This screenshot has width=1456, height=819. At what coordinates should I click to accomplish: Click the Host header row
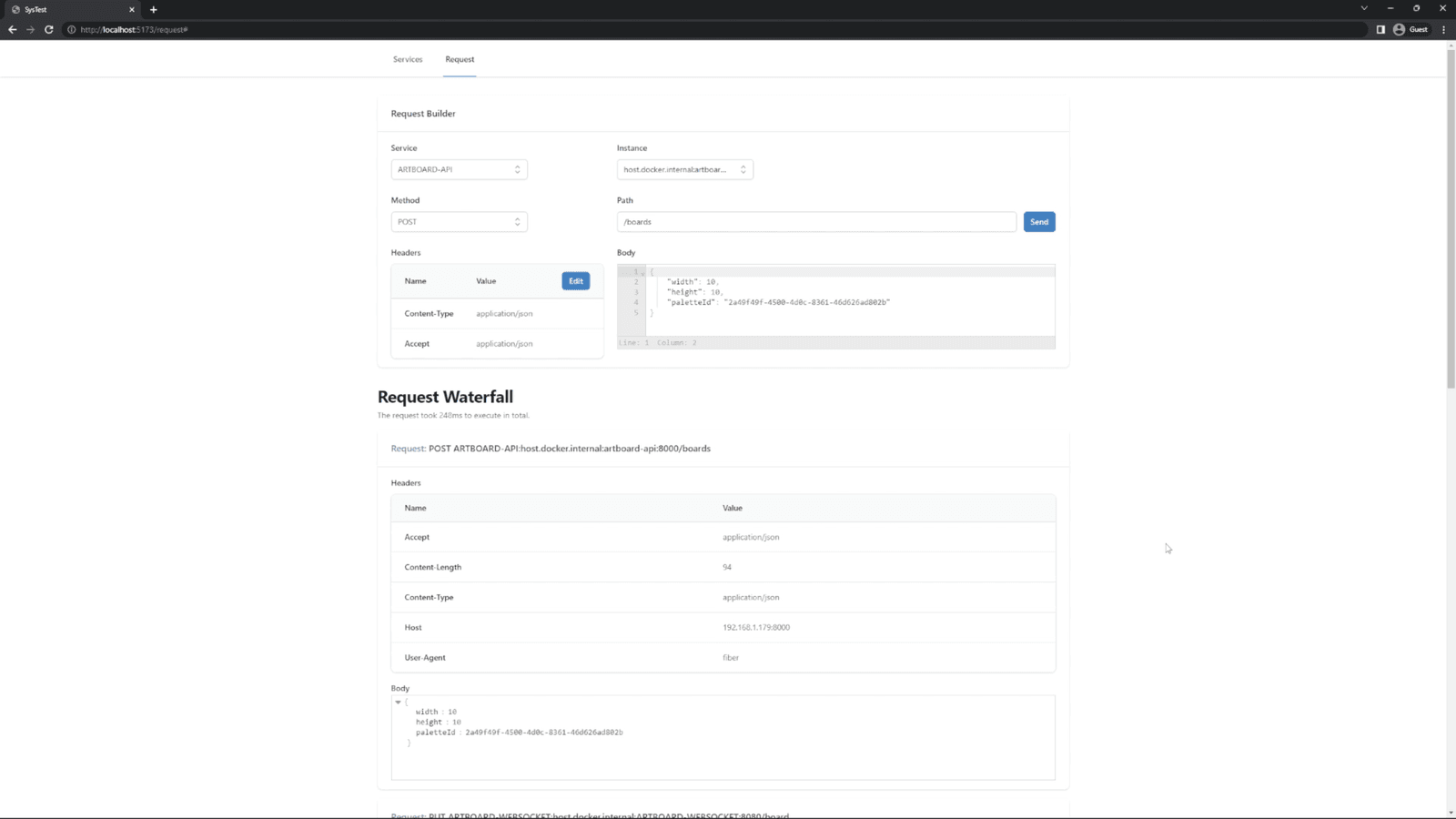coord(723,627)
